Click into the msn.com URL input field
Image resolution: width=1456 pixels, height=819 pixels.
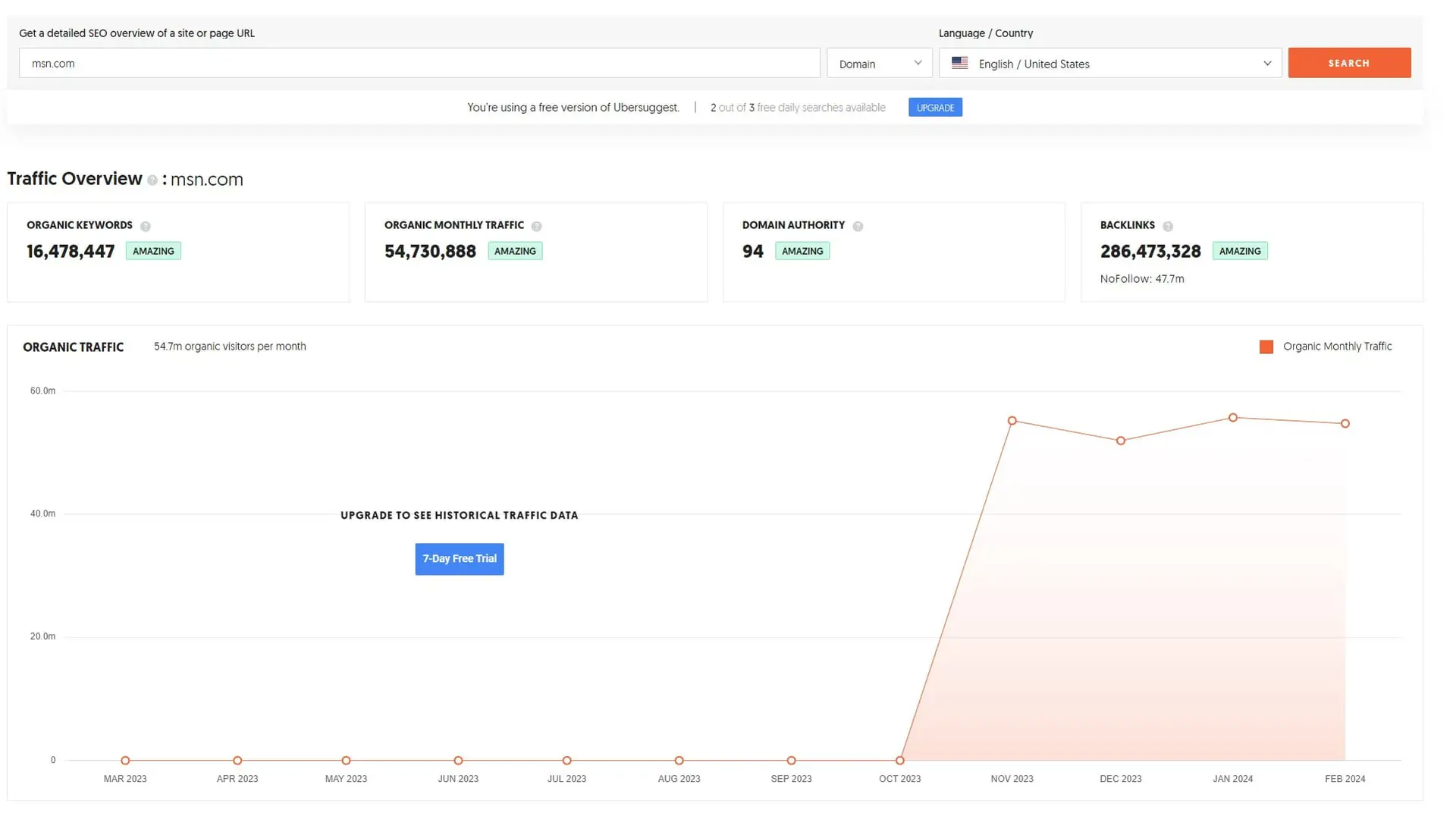(x=419, y=63)
